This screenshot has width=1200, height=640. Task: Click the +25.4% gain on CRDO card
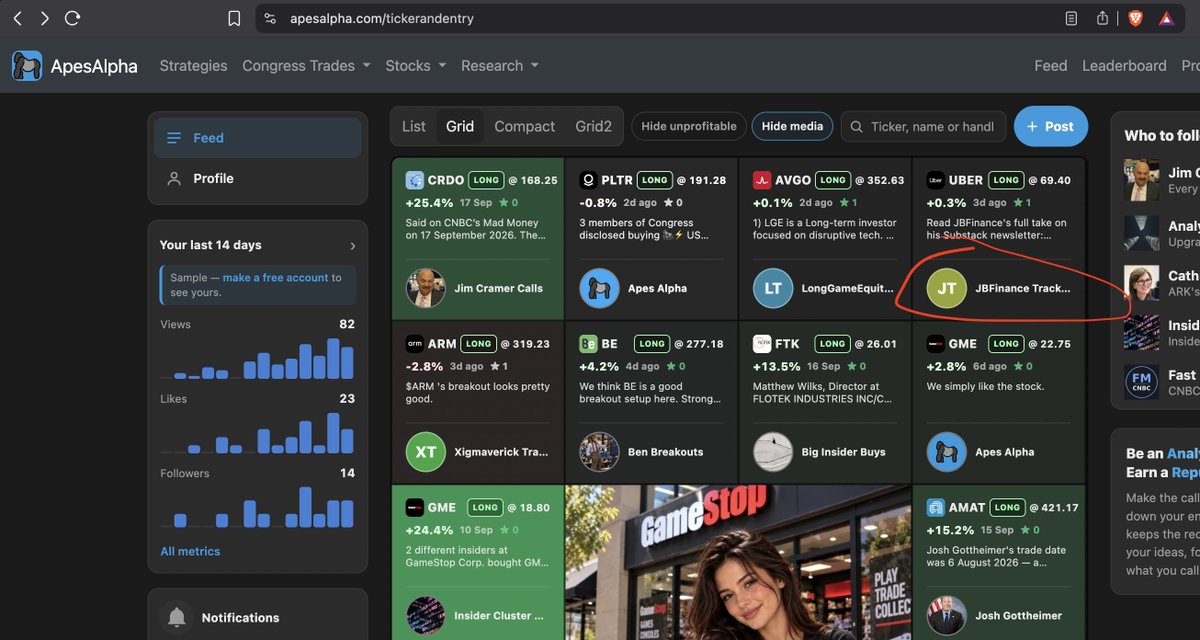click(x=429, y=202)
